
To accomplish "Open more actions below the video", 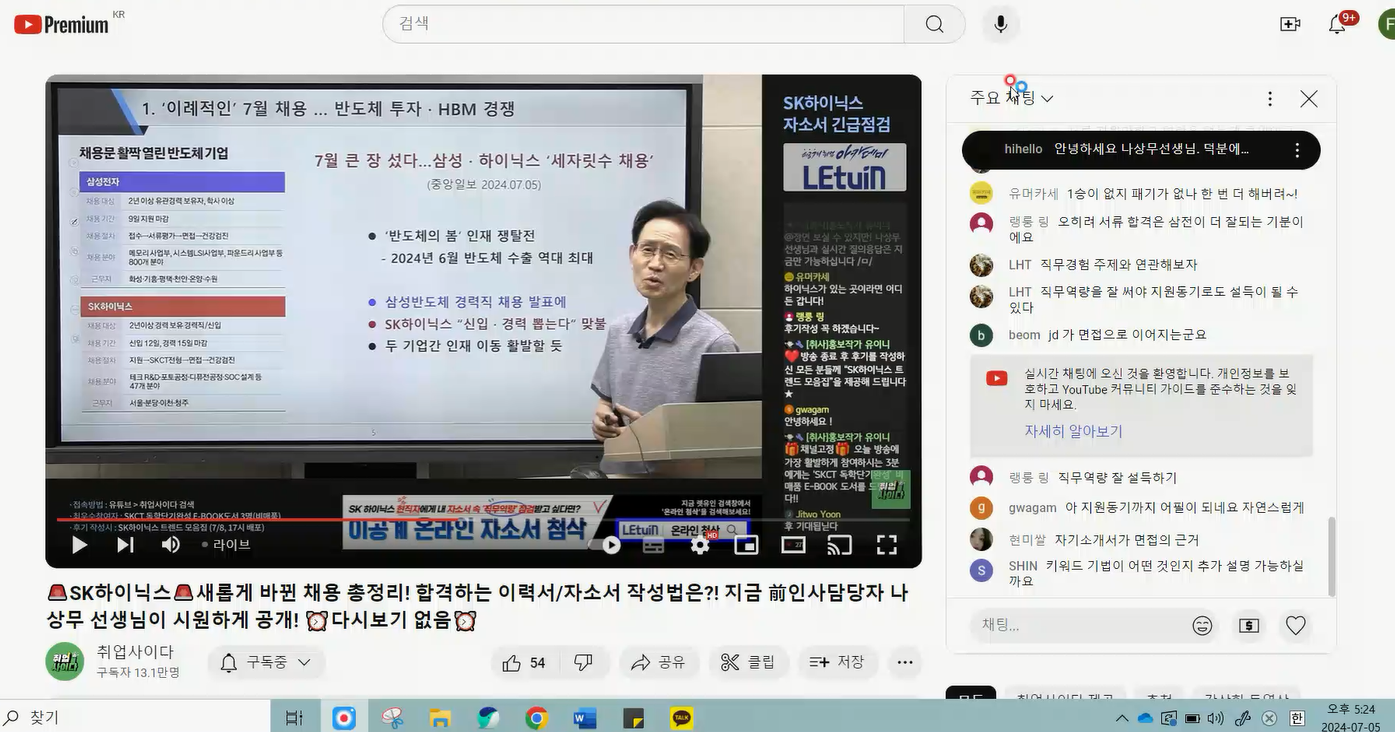I will click(905, 662).
